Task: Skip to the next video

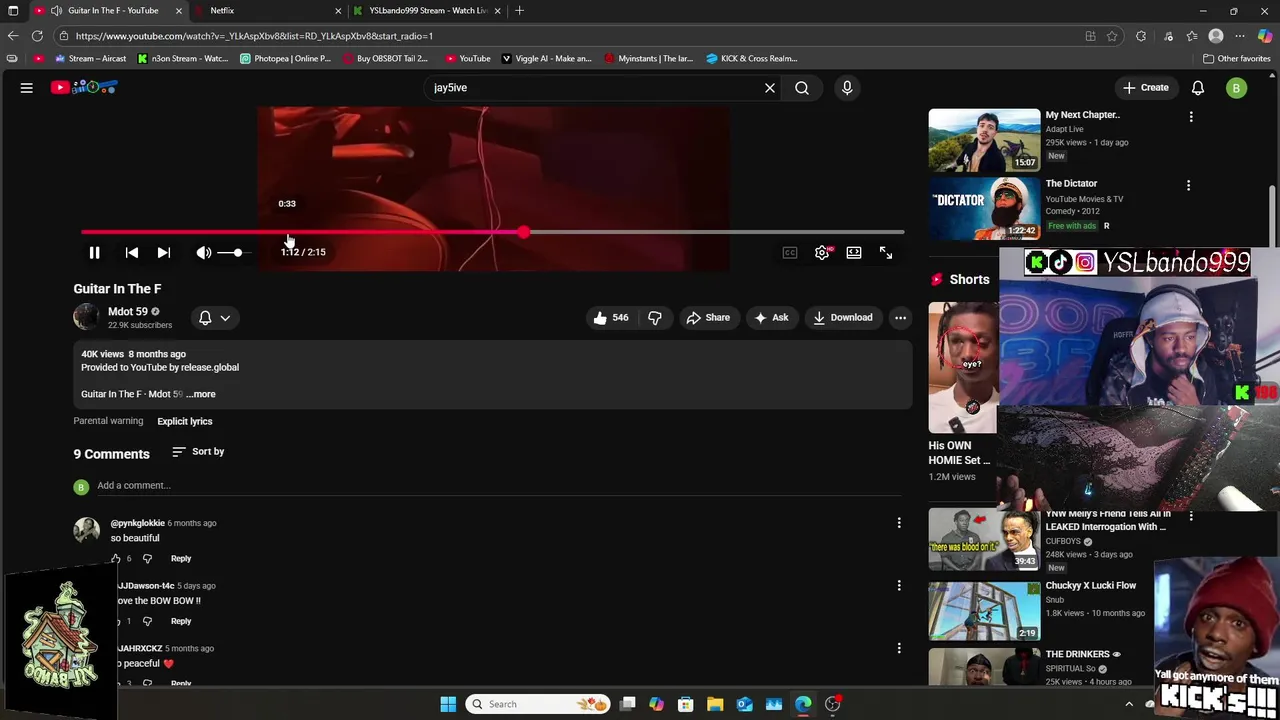Action: pyautogui.click(x=164, y=253)
